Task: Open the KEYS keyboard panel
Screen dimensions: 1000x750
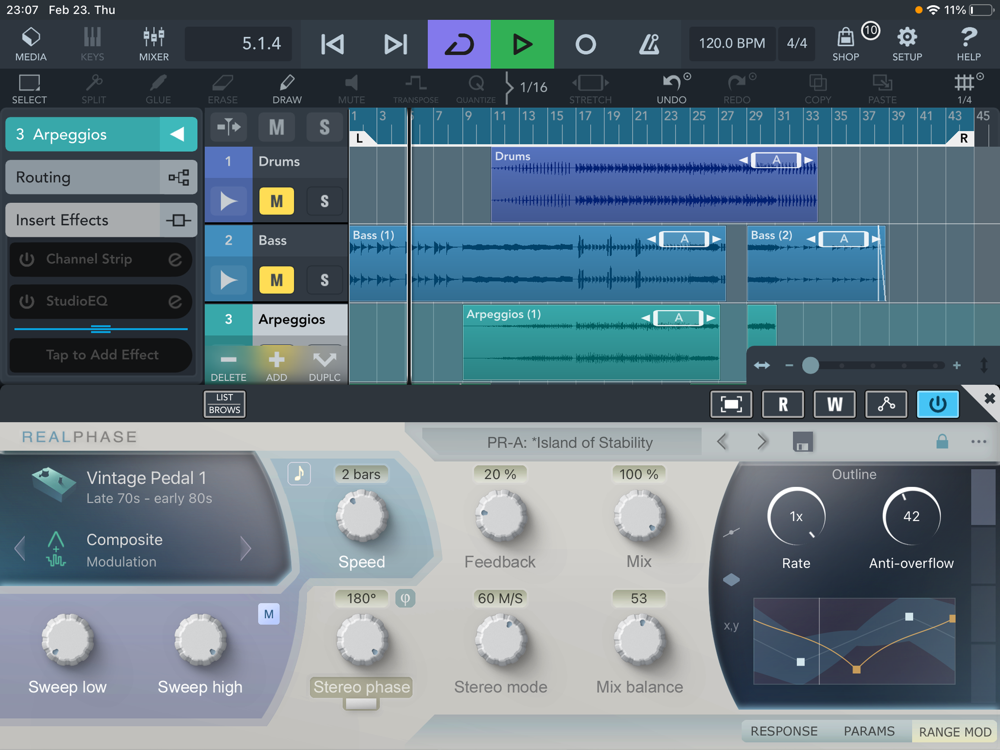Action: click(92, 44)
